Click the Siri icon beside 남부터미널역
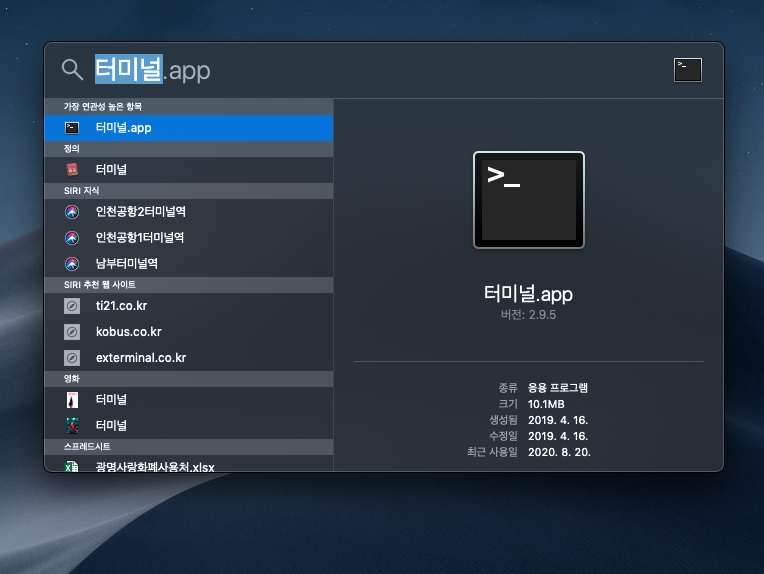764x574 pixels. [72, 264]
